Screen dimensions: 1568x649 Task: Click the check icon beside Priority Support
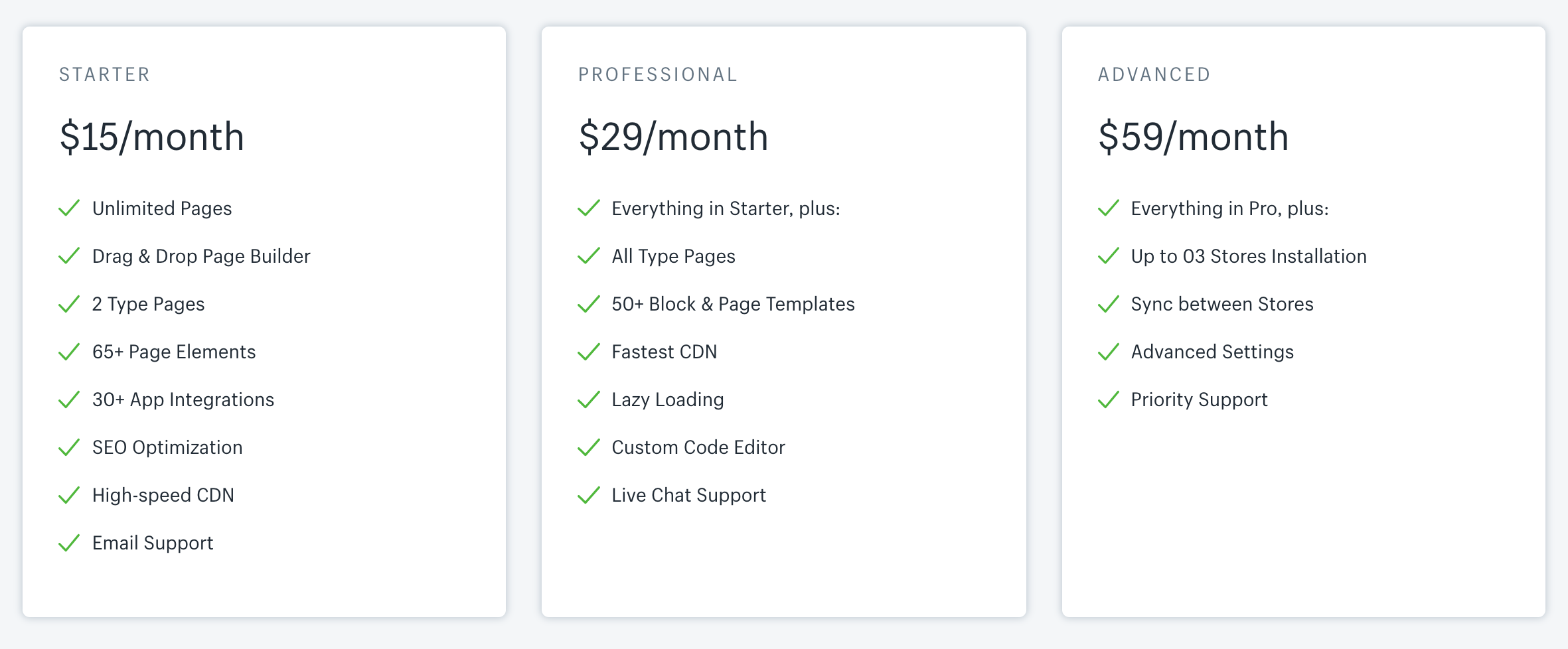tap(1109, 399)
